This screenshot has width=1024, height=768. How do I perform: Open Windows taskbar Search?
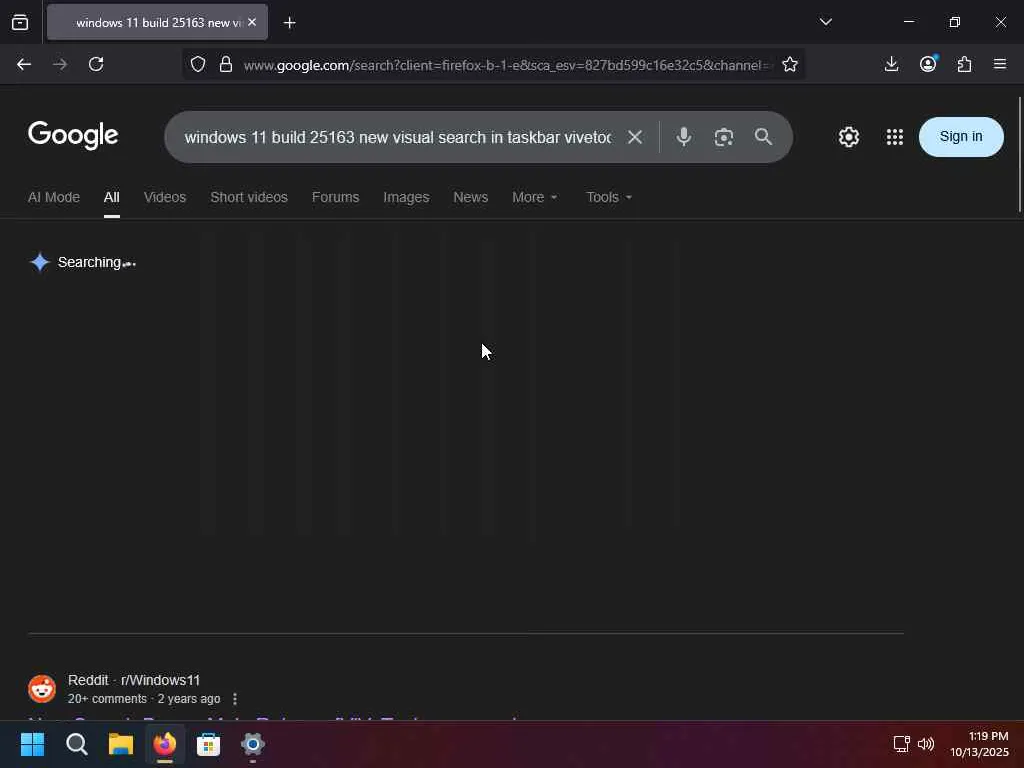[76, 744]
